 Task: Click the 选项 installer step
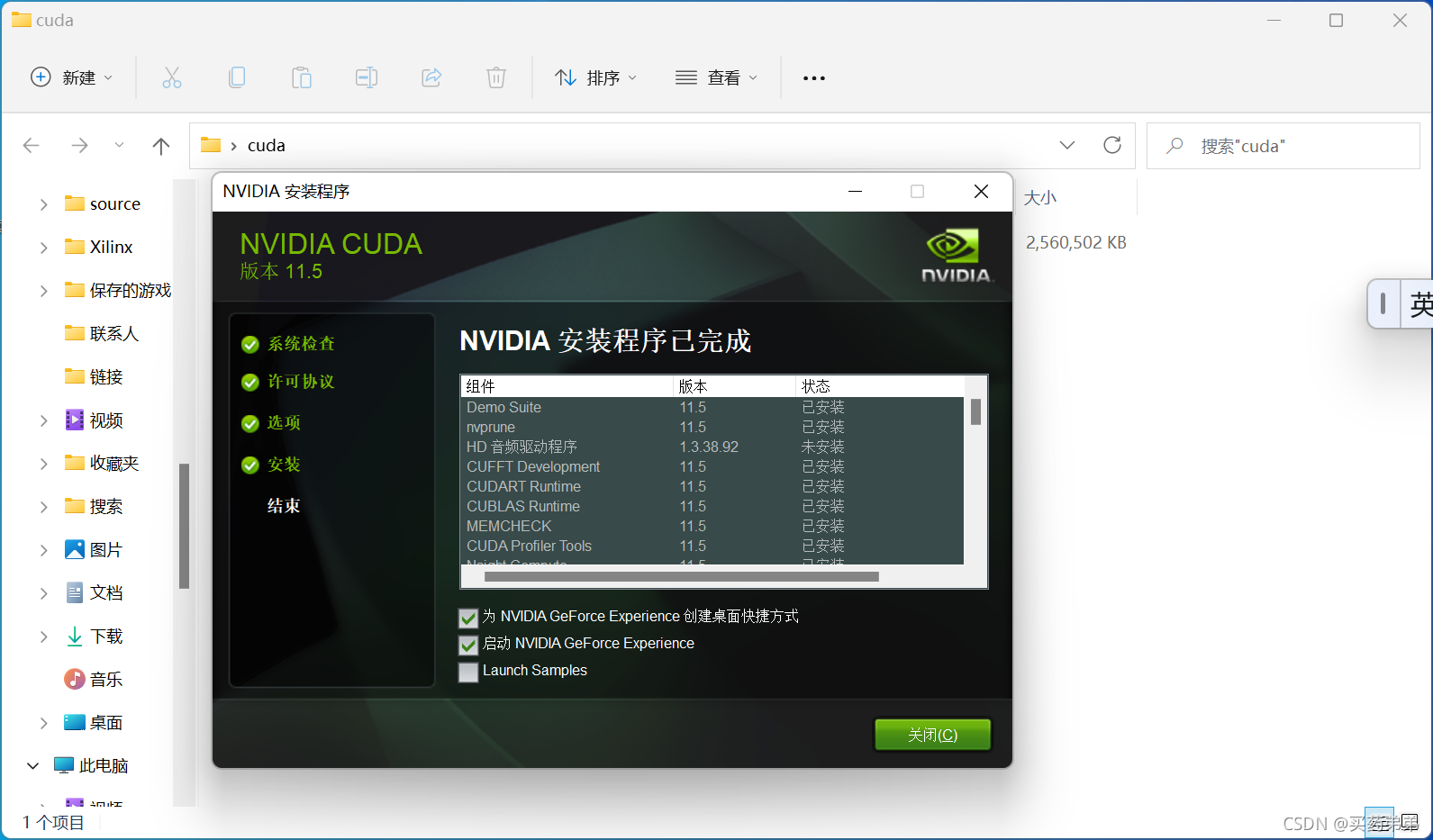click(271, 422)
